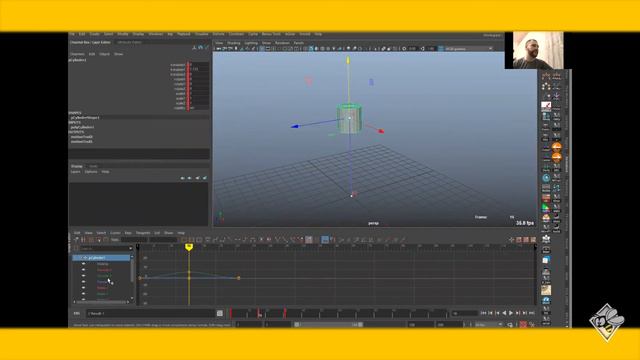Click the range slider bar
The height and width of the screenshot is (360, 640).
[329, 324]
